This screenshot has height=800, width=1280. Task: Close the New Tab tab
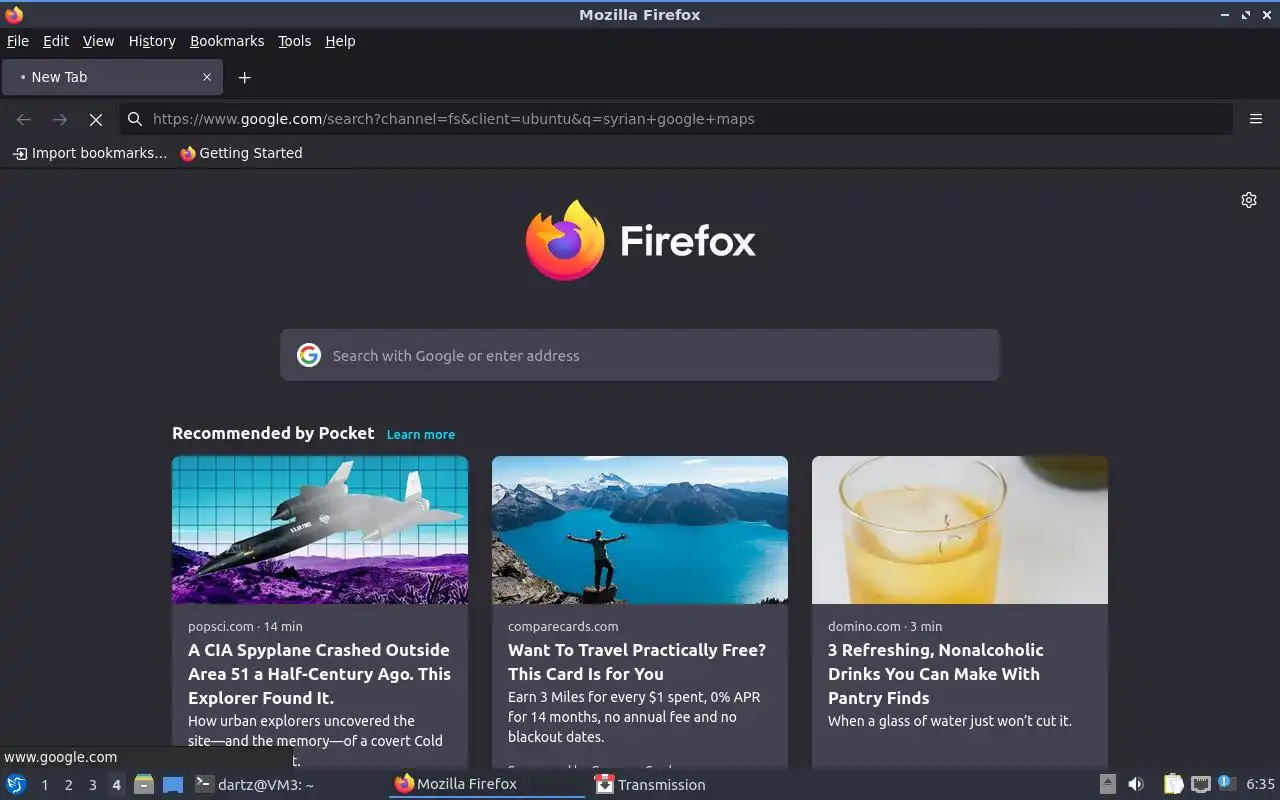coord(207,77)
